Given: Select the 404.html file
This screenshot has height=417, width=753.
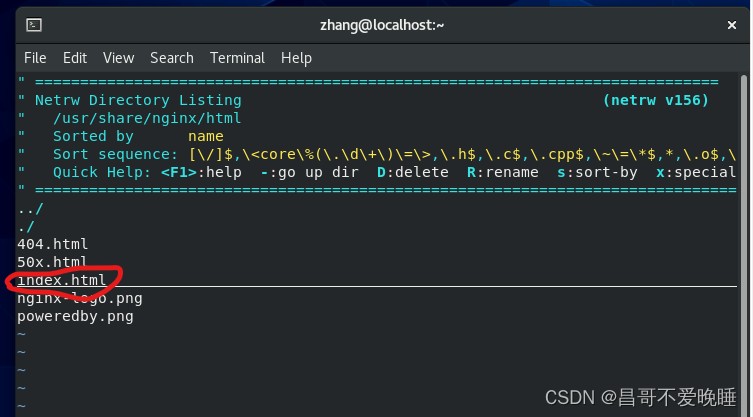Looking at the screenshot, I should [x=53, y=244].
